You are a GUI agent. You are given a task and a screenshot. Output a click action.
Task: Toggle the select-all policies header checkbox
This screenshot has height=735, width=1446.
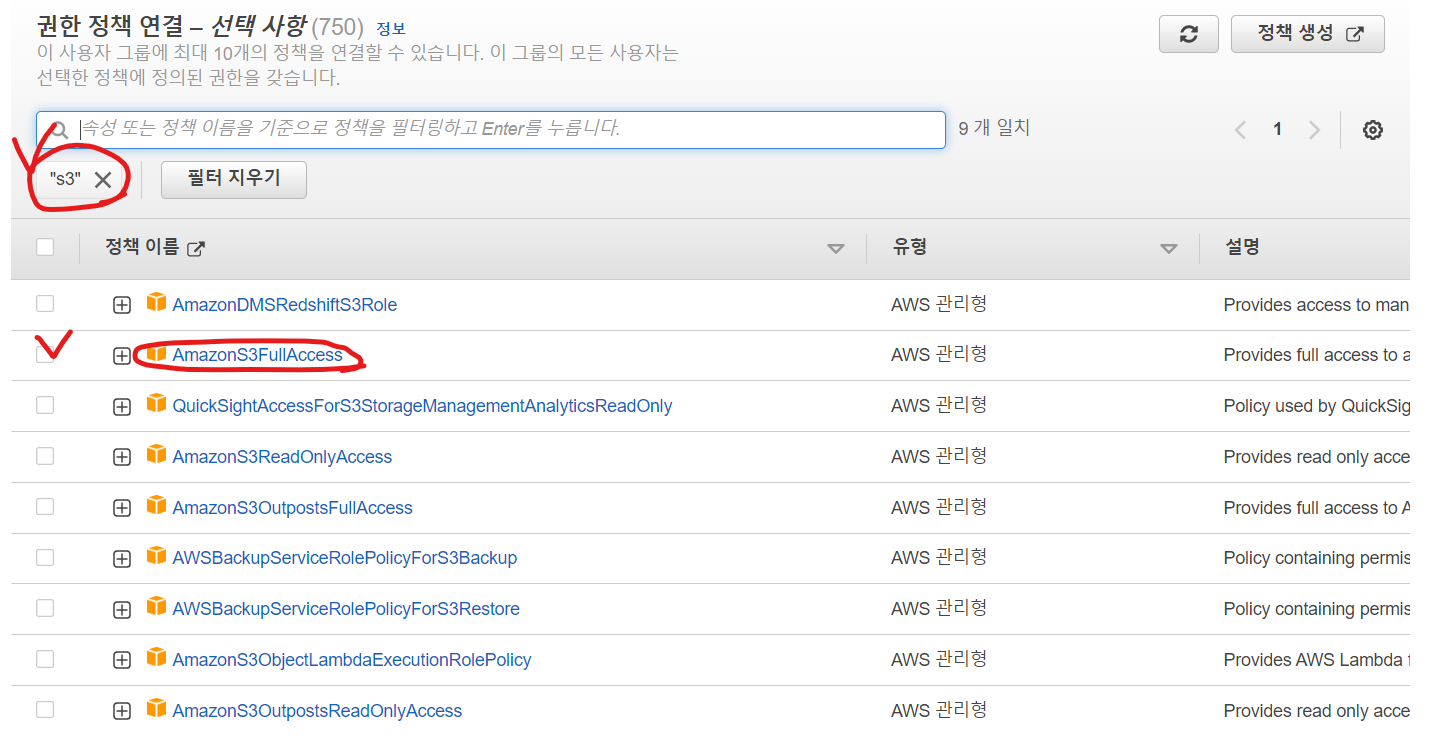[45, 247]
